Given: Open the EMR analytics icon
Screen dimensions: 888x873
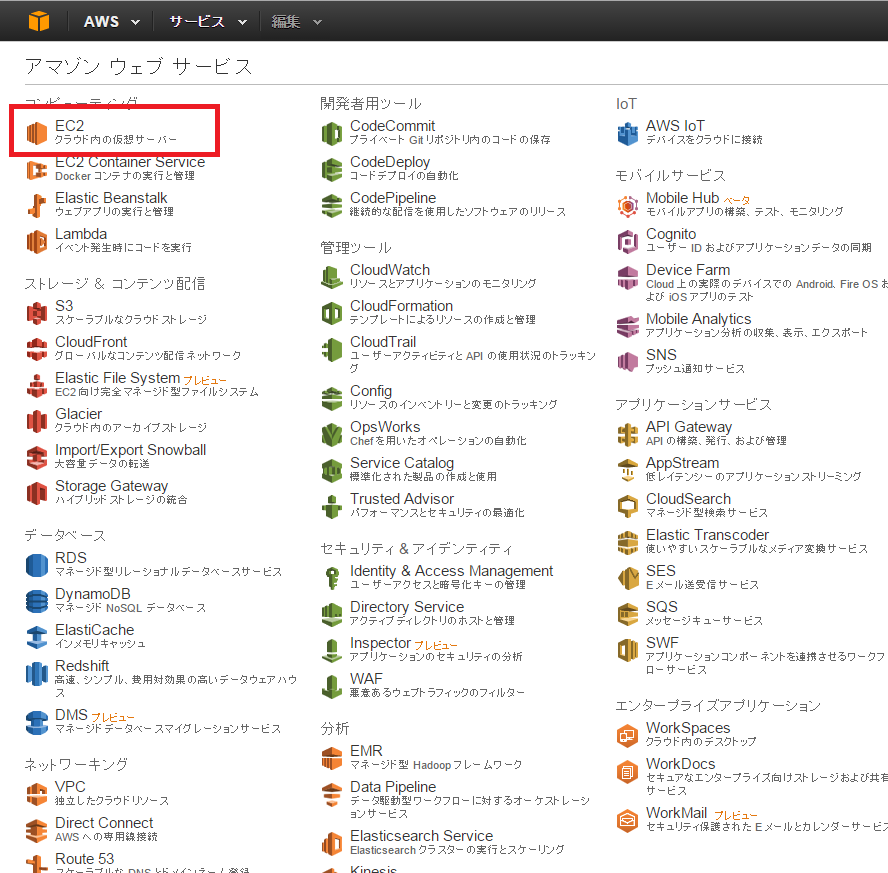Looking at the screenshot, I should point(332,758).
